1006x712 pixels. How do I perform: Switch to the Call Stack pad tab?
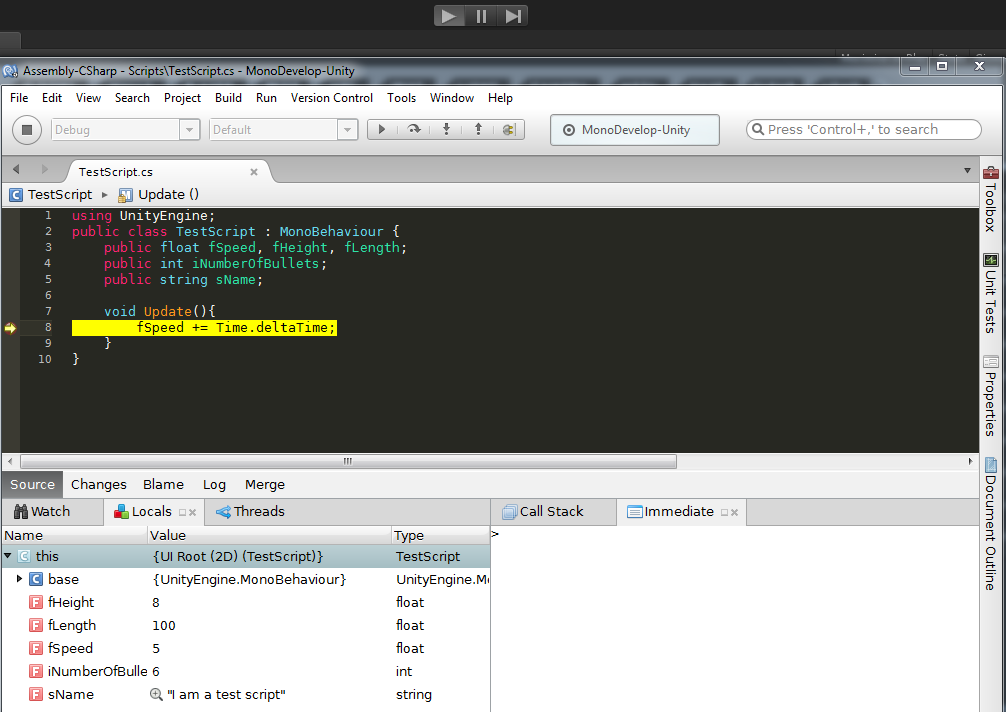tap(543, 511)
